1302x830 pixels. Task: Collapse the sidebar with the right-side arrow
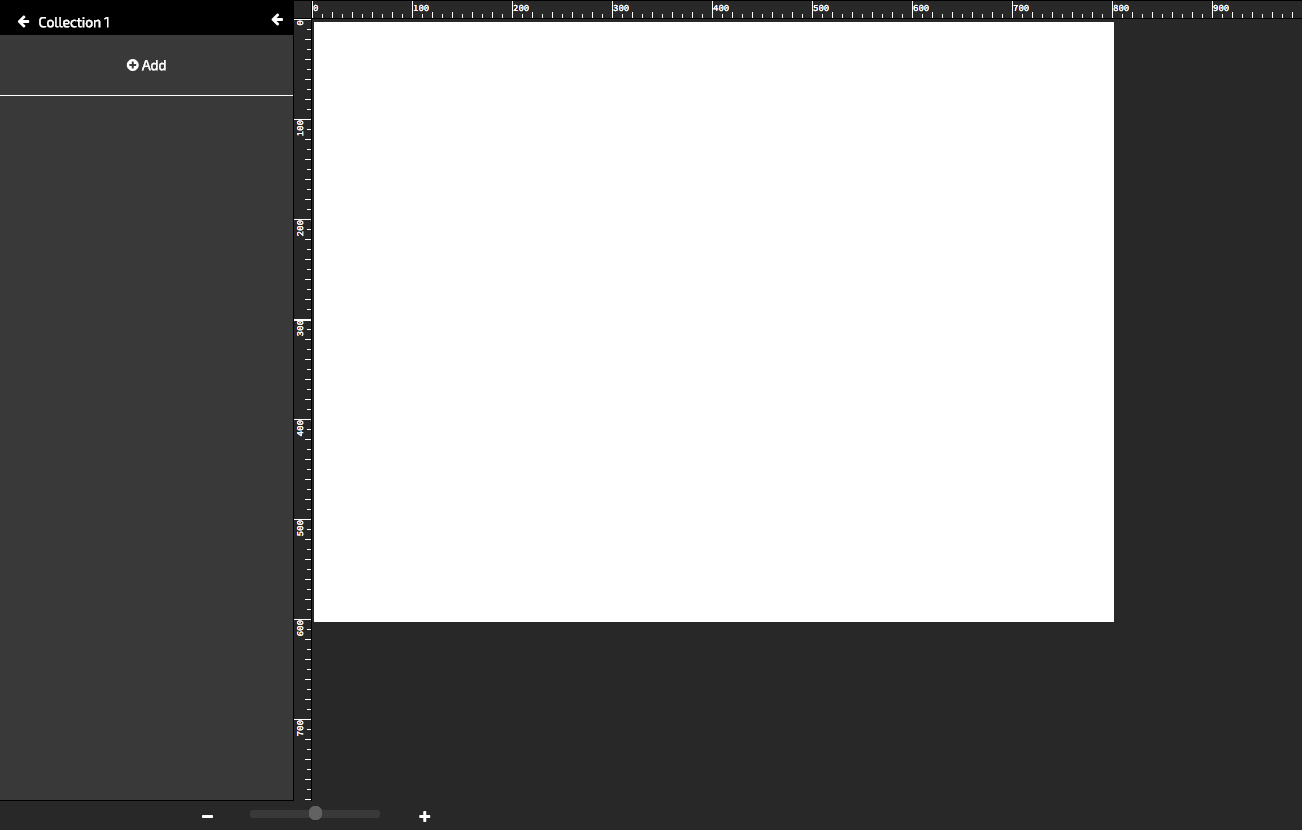pyautogui.click(x=277, y=19)
